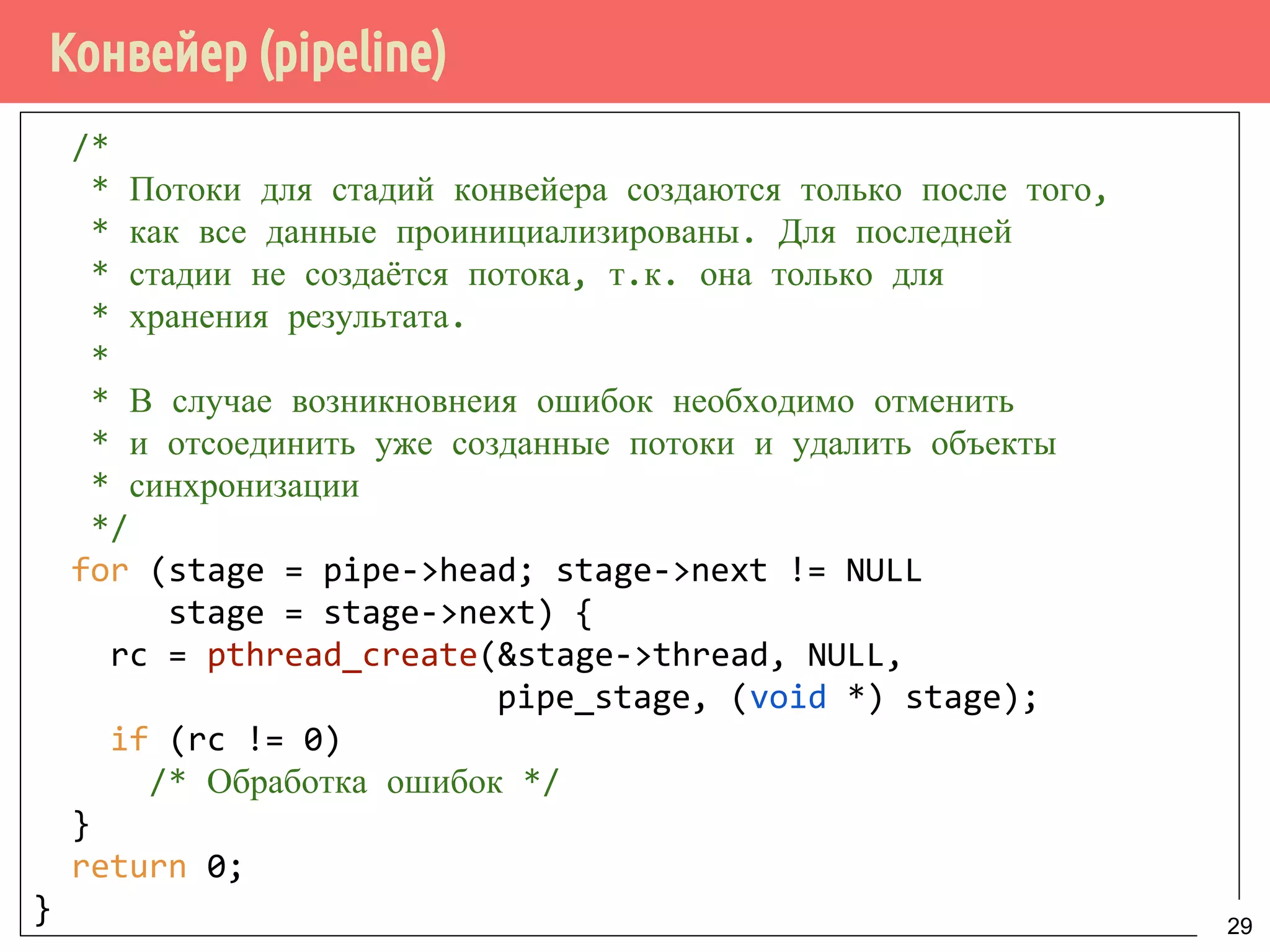This screenshot has height=952, width=1270.
Task: Click the opening comment marker "/*"
Action: [91, 148]
